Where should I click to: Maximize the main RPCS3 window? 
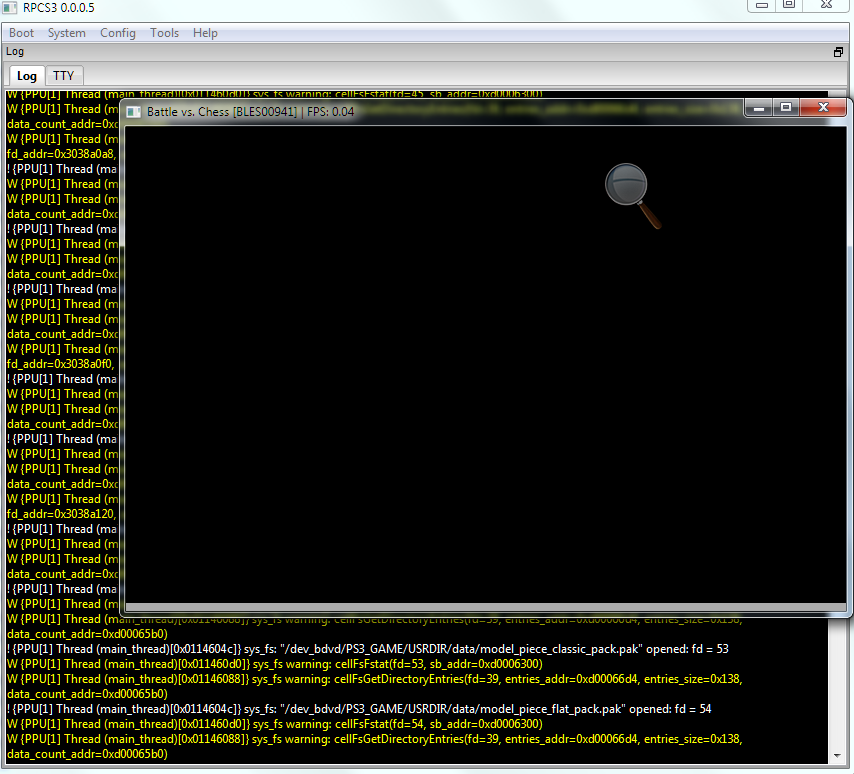(x=789, y=5)
